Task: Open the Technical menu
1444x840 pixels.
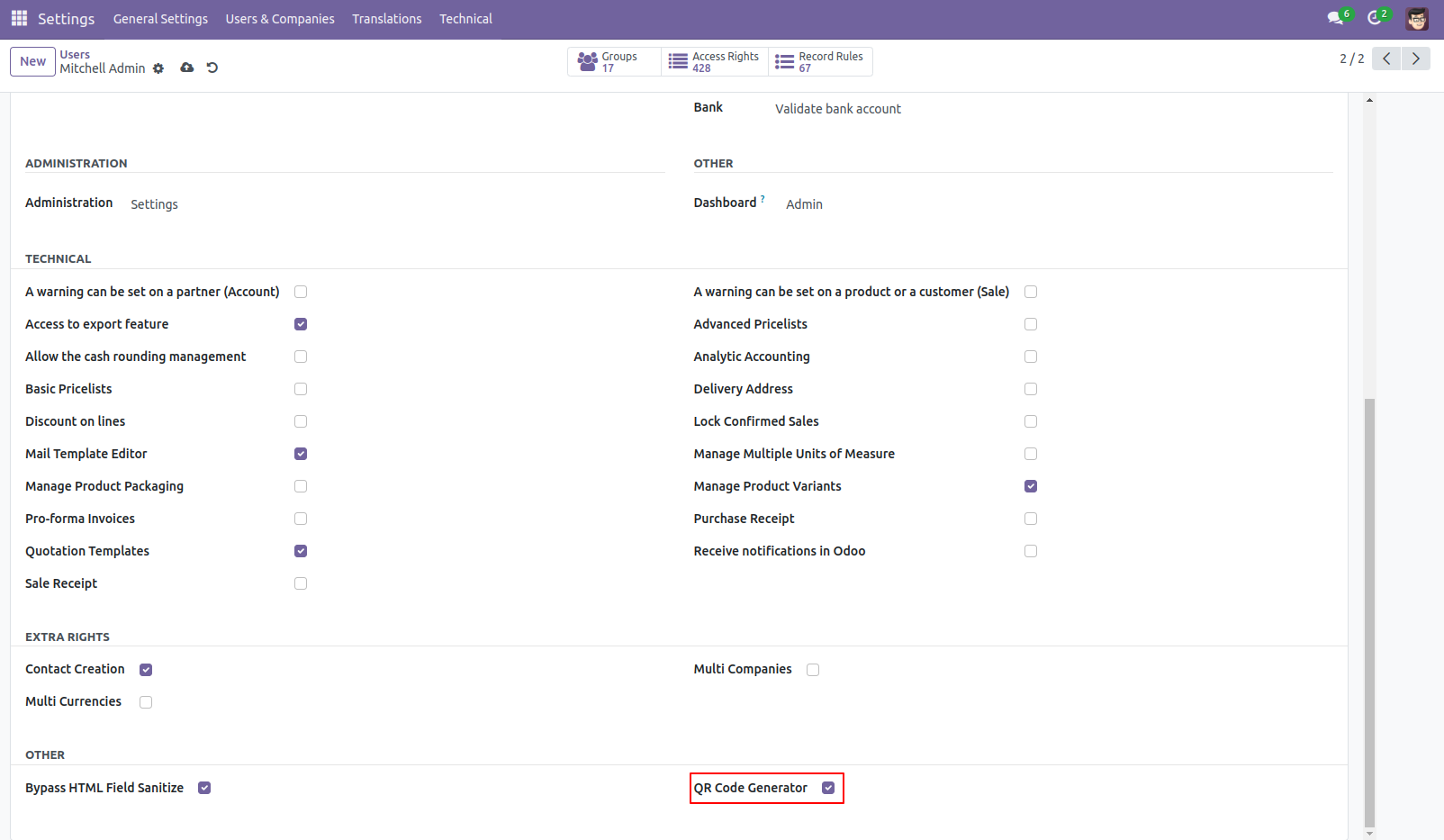Action: pos(465,19)
